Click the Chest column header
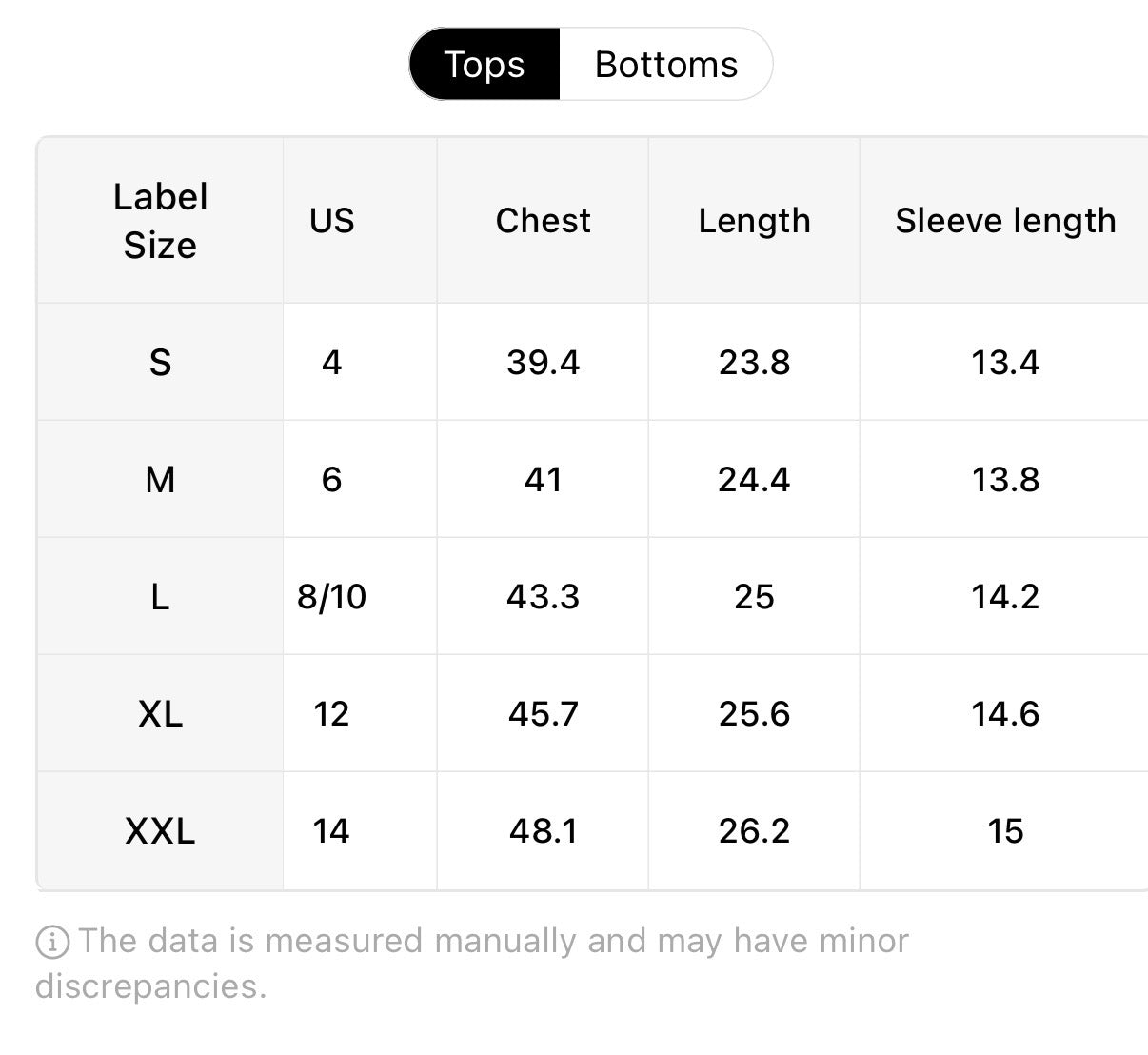The width and height of the screenshot is (1148, 1055). click(543, 221)
